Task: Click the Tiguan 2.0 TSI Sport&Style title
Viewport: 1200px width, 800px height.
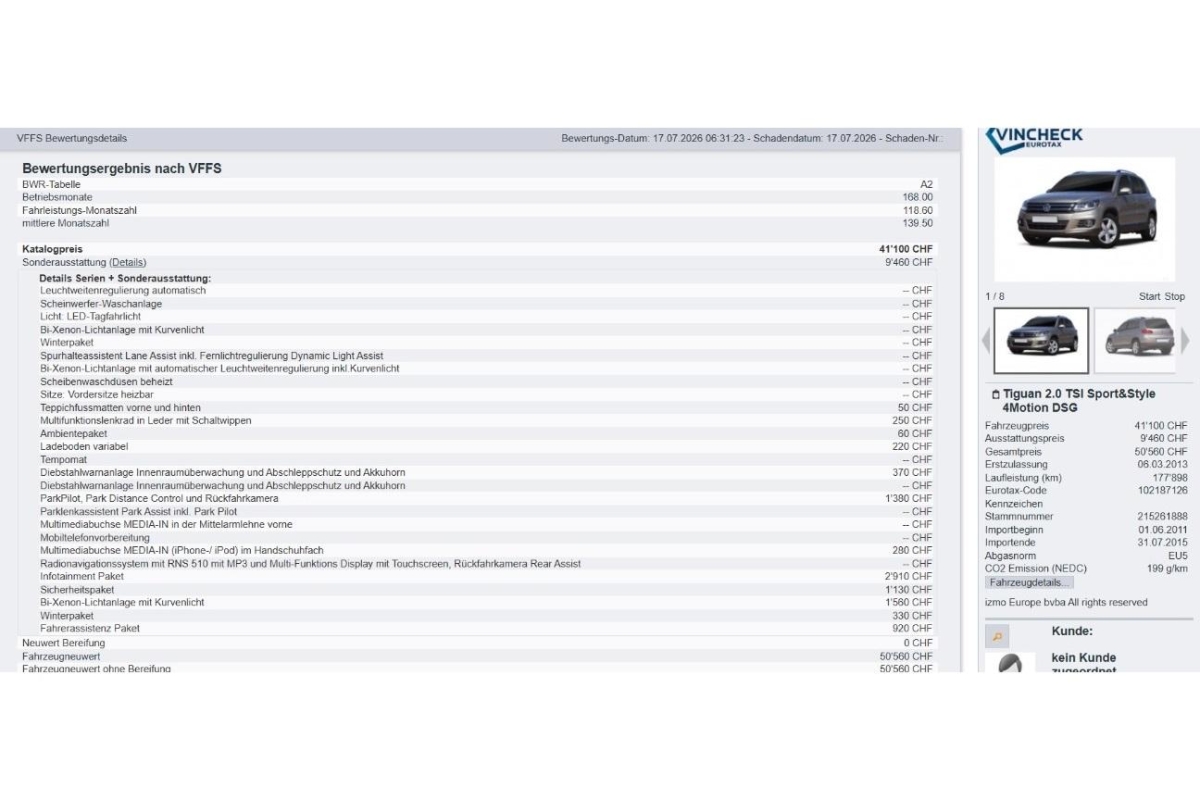Action: [x=1079, y=401]
